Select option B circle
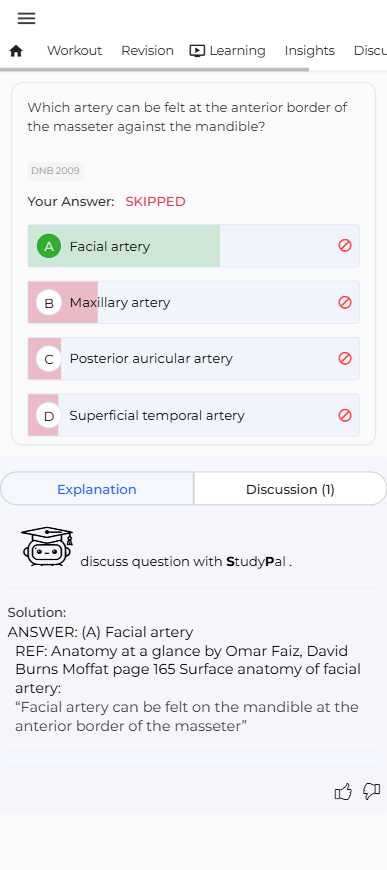387x870 pixels. click(49, 303)
